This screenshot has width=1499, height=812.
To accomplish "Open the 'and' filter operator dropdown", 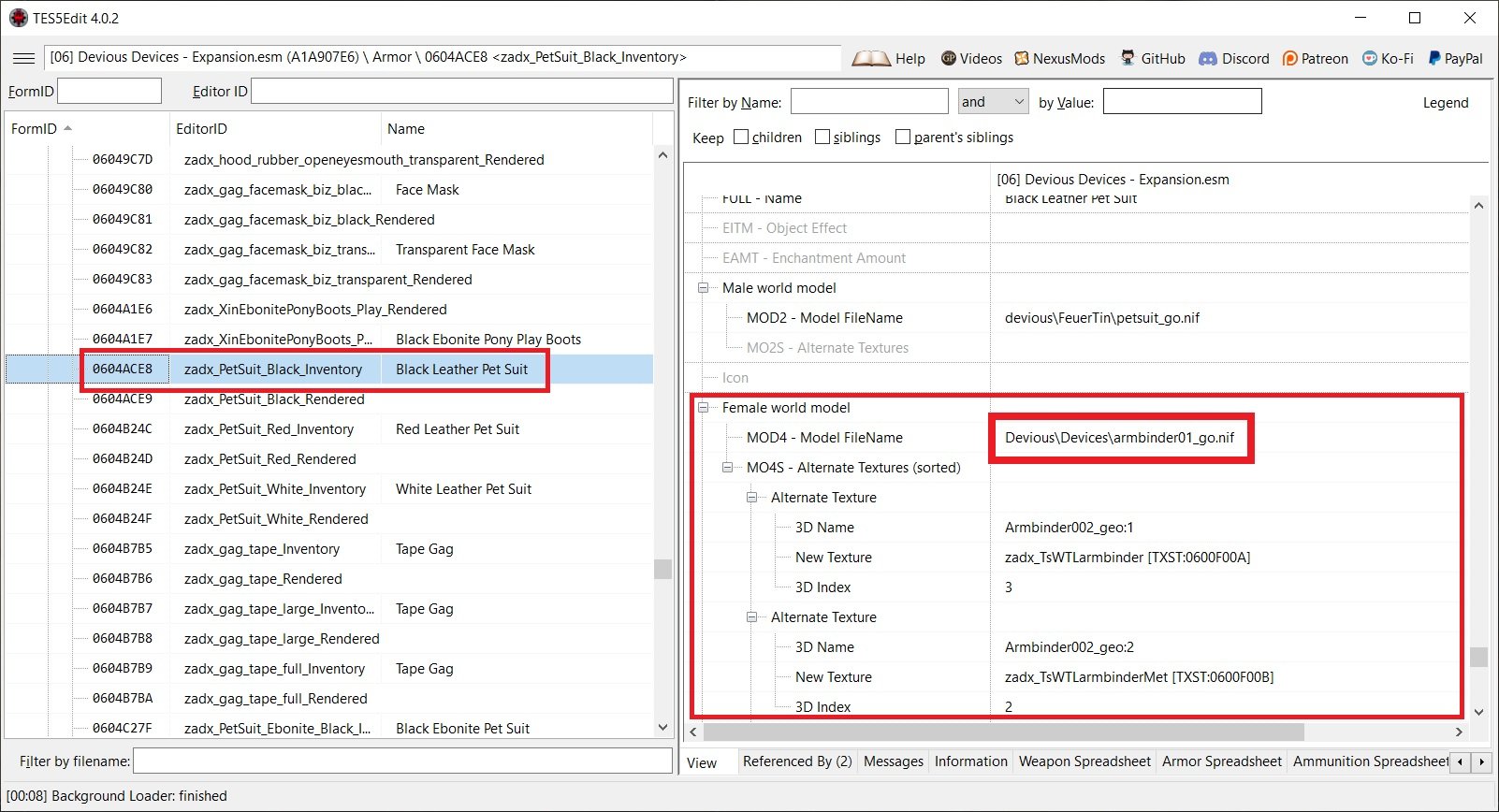I will coord(994,101).
